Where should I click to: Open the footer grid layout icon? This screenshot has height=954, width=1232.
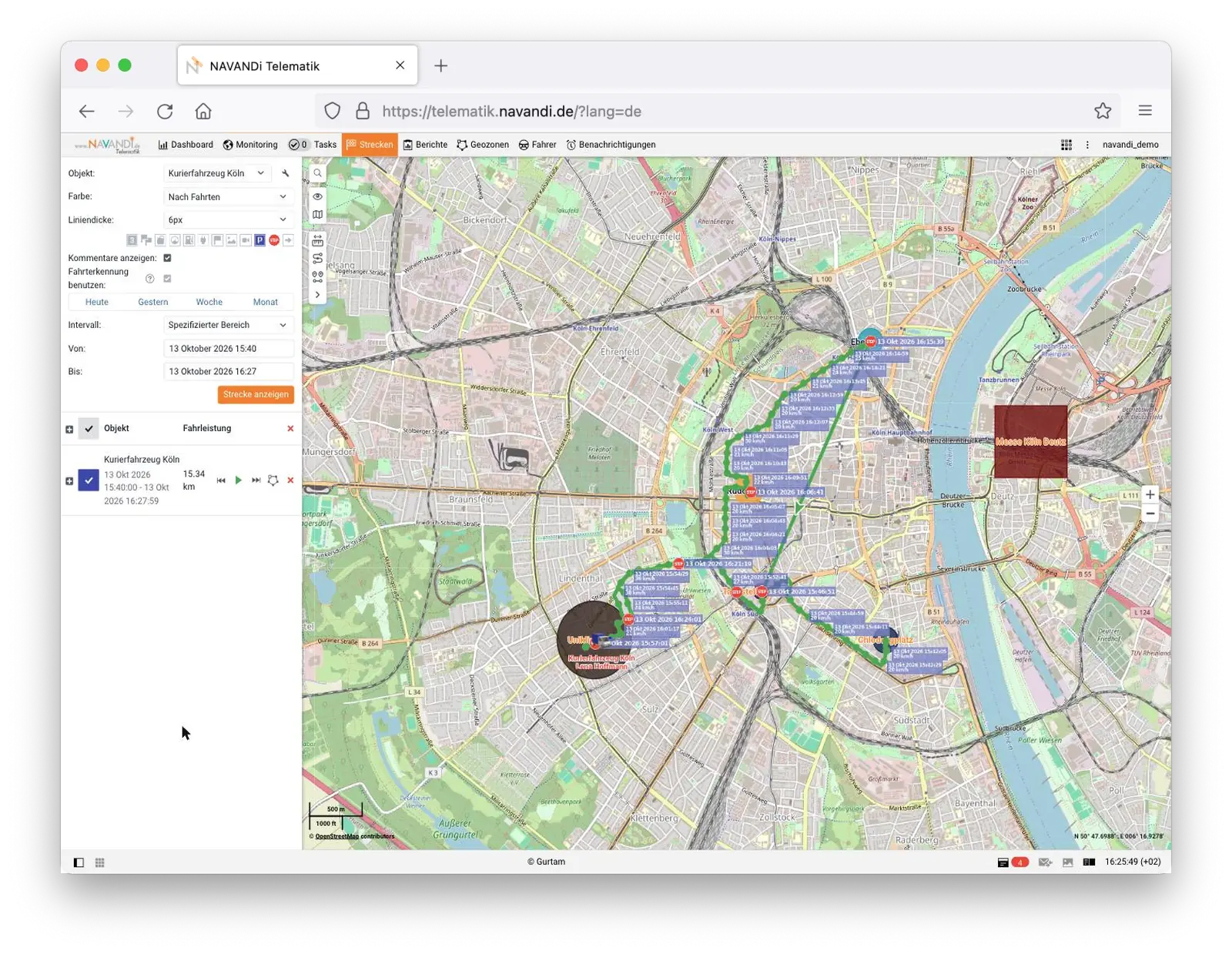pyautogui.click(x=100, y=862)
